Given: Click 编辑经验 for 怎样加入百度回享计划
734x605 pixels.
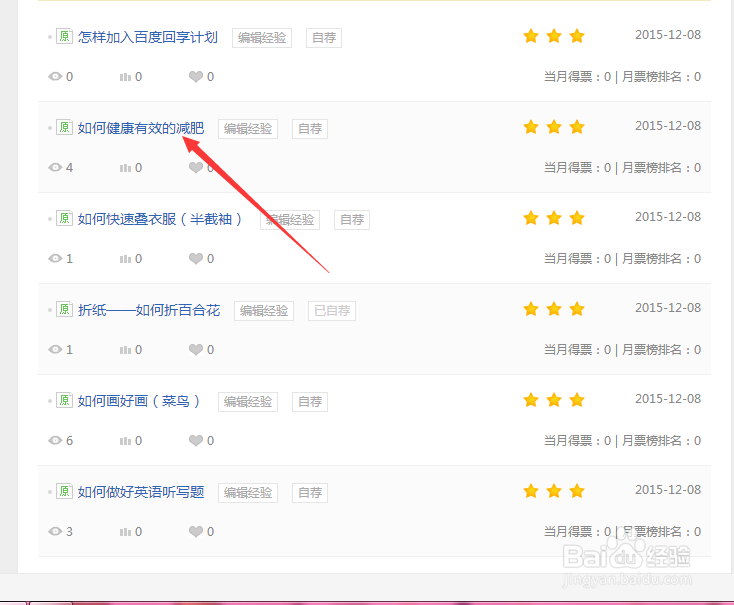Looking at the screenshot, I should click(262, 38).
